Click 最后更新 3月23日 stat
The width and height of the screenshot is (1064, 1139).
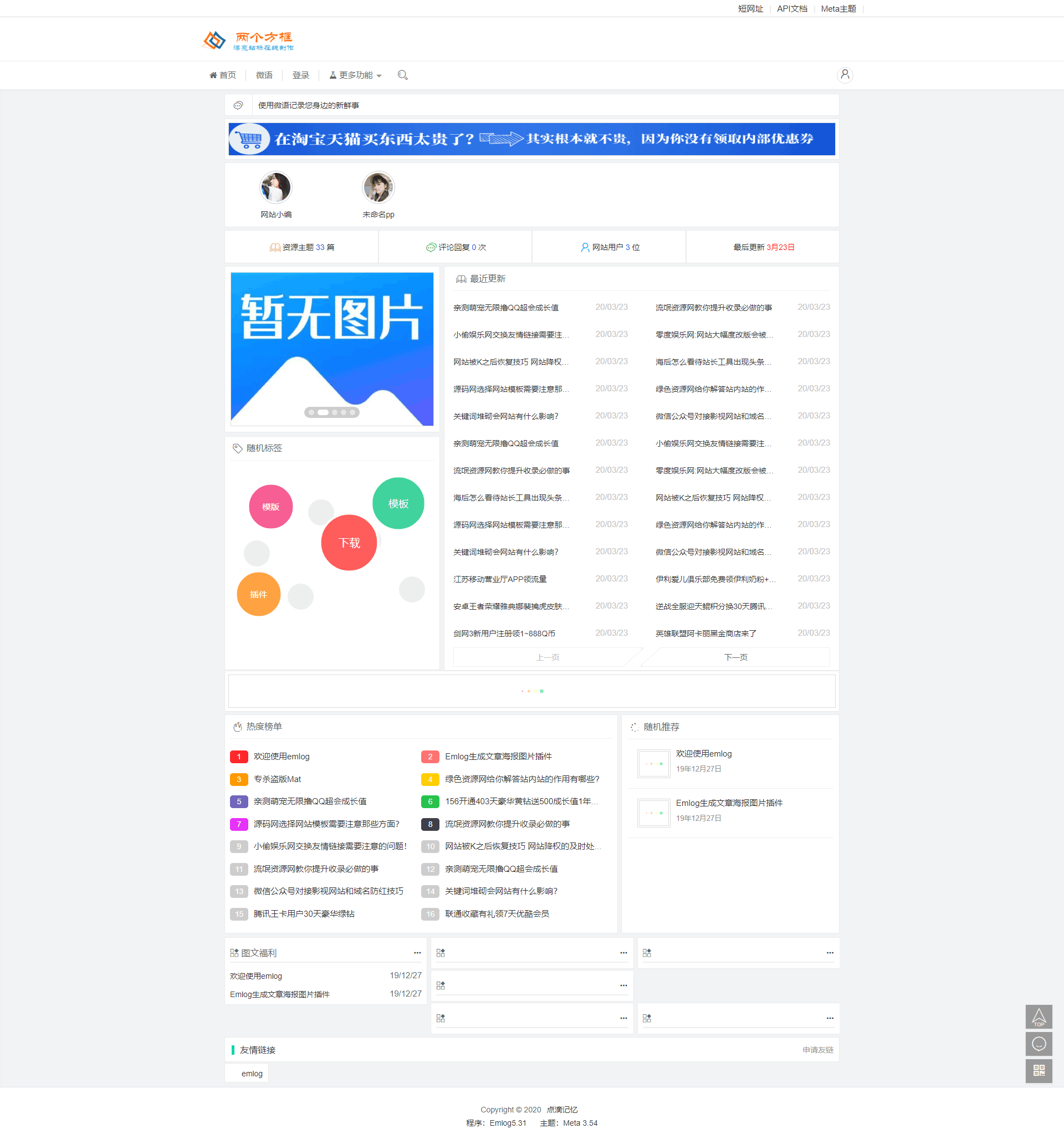point(764,248)
